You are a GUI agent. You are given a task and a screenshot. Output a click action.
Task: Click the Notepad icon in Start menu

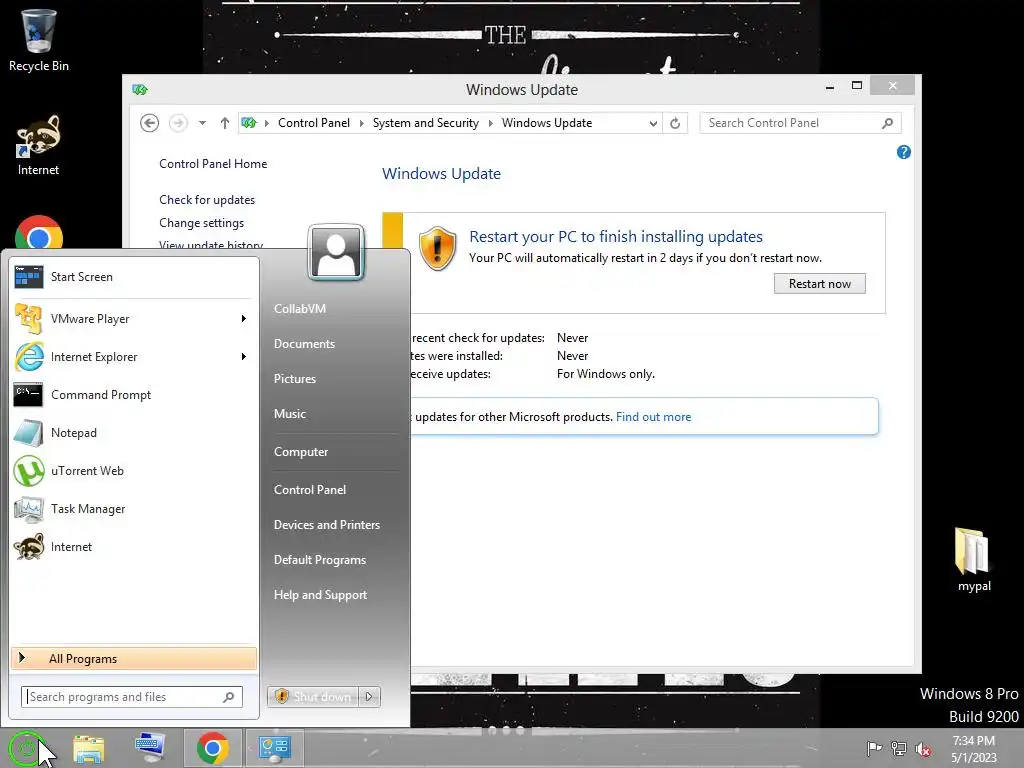click(x=29, y=432)
